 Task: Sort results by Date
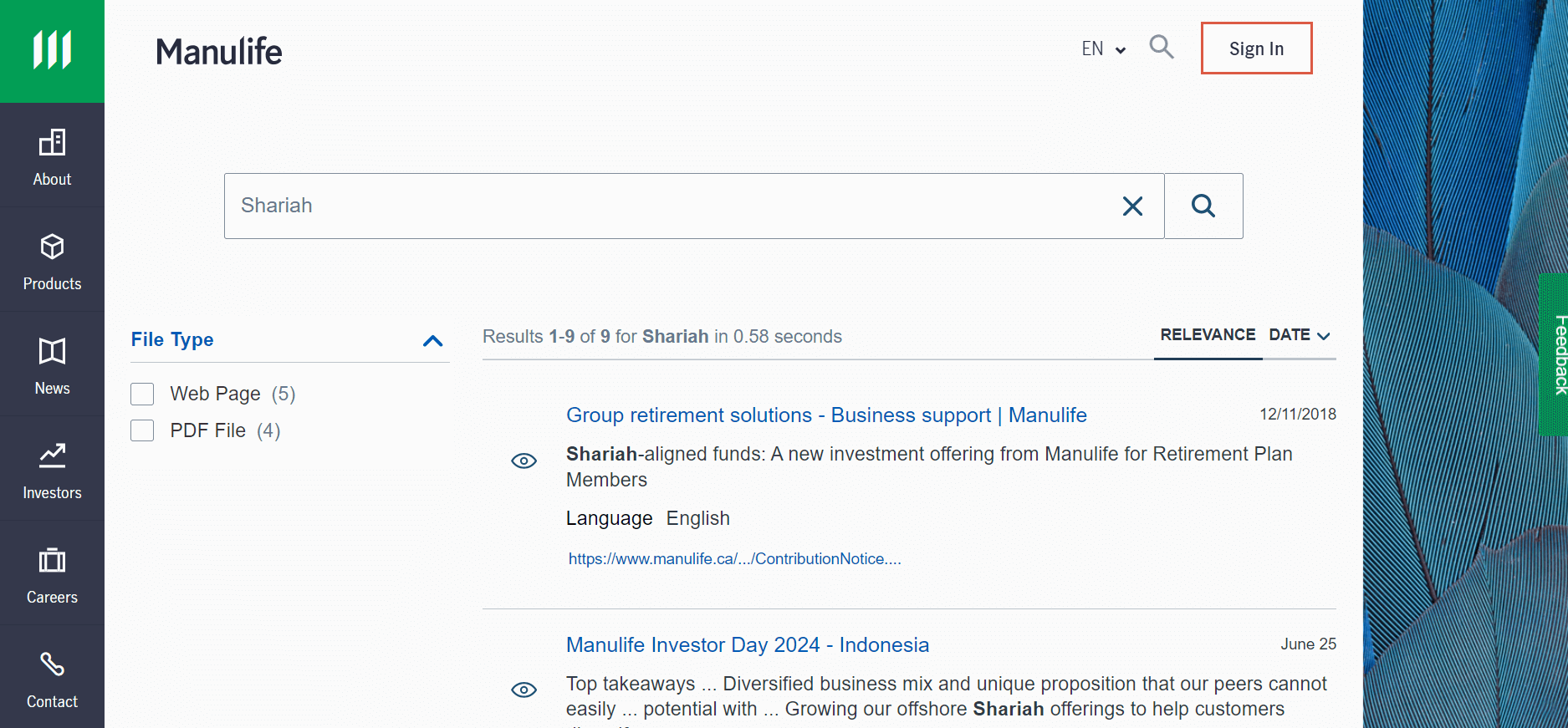point(1300,335)
